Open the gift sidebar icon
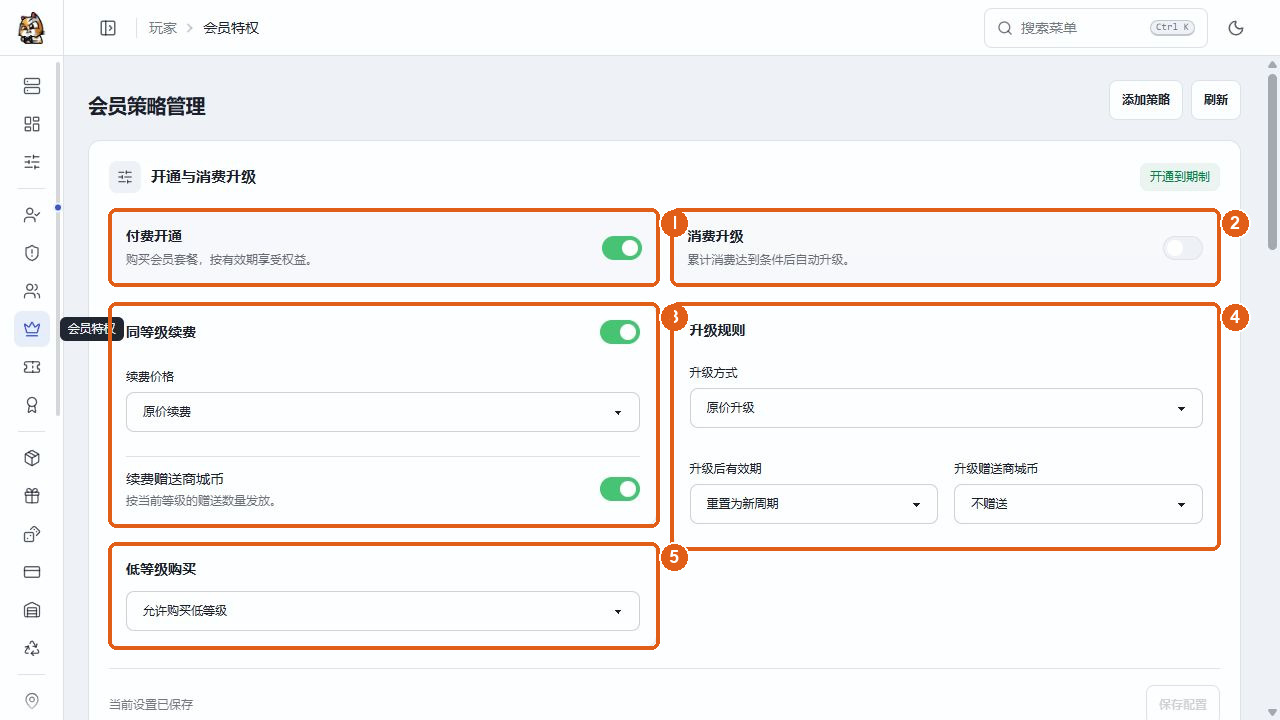The height and width of the screenshot is (720, 1280). 32,496
